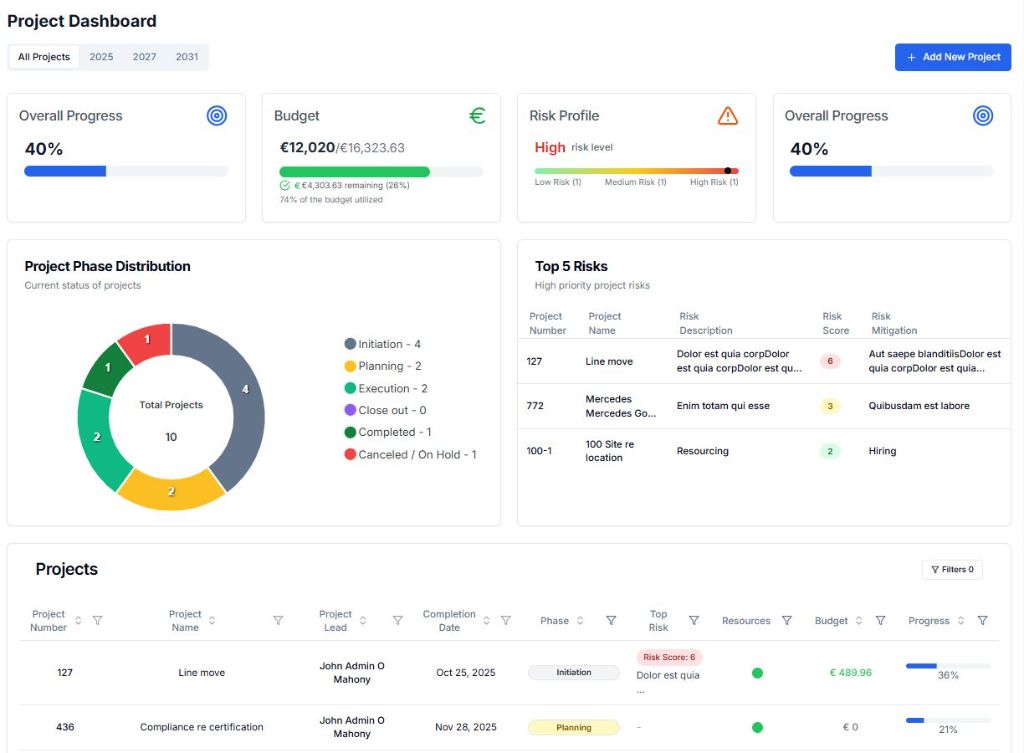1024x753 pixels.
Task: Open the filter funnel for Budget column
Action: [x=880, y=620]
